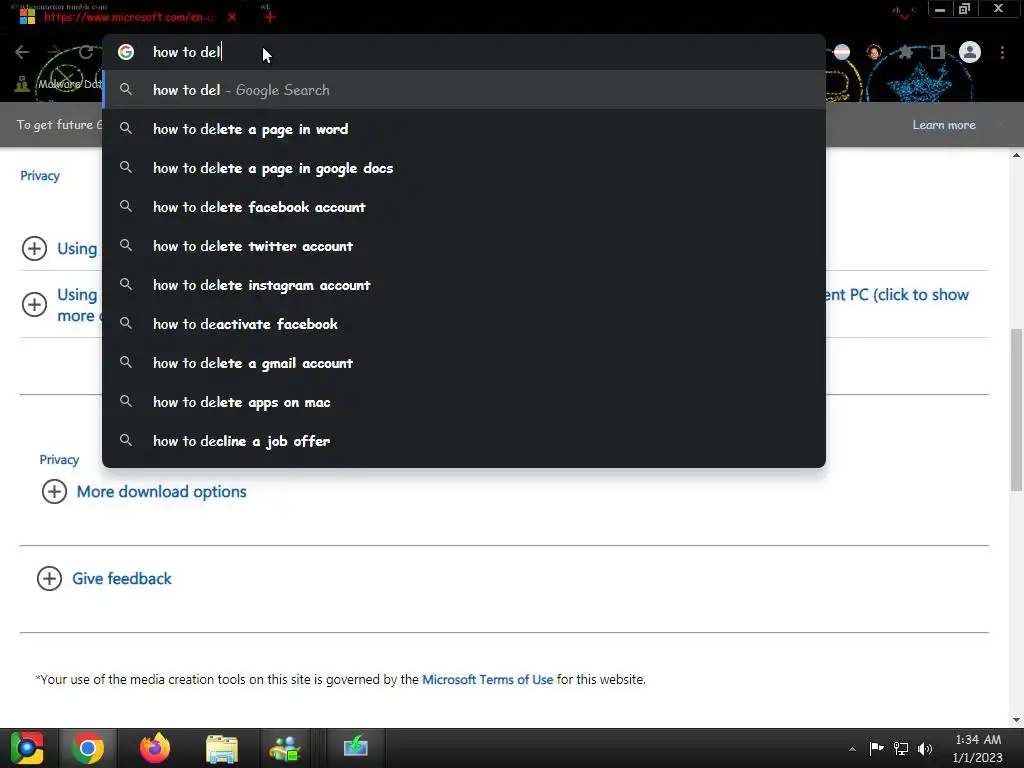This screenshot has width=1024, height=768.
Task: Pick suggestion 'how to deactivate facebook'
Action: pyautogui.click(x=464, y=324)
